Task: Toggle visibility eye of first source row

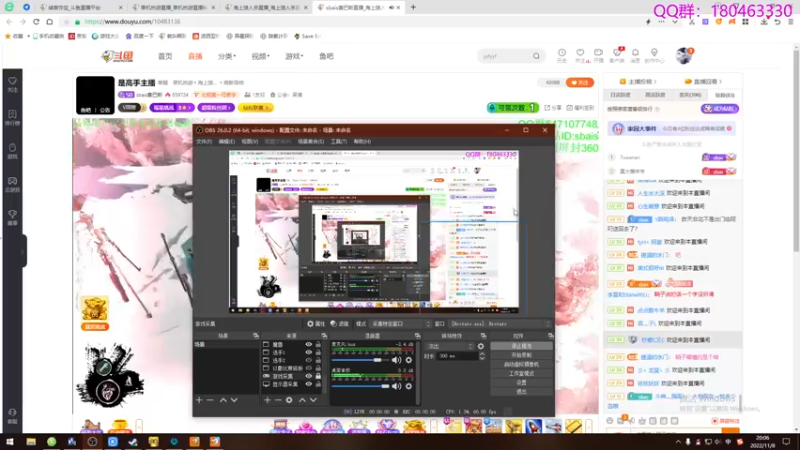Action: point(308,345)
